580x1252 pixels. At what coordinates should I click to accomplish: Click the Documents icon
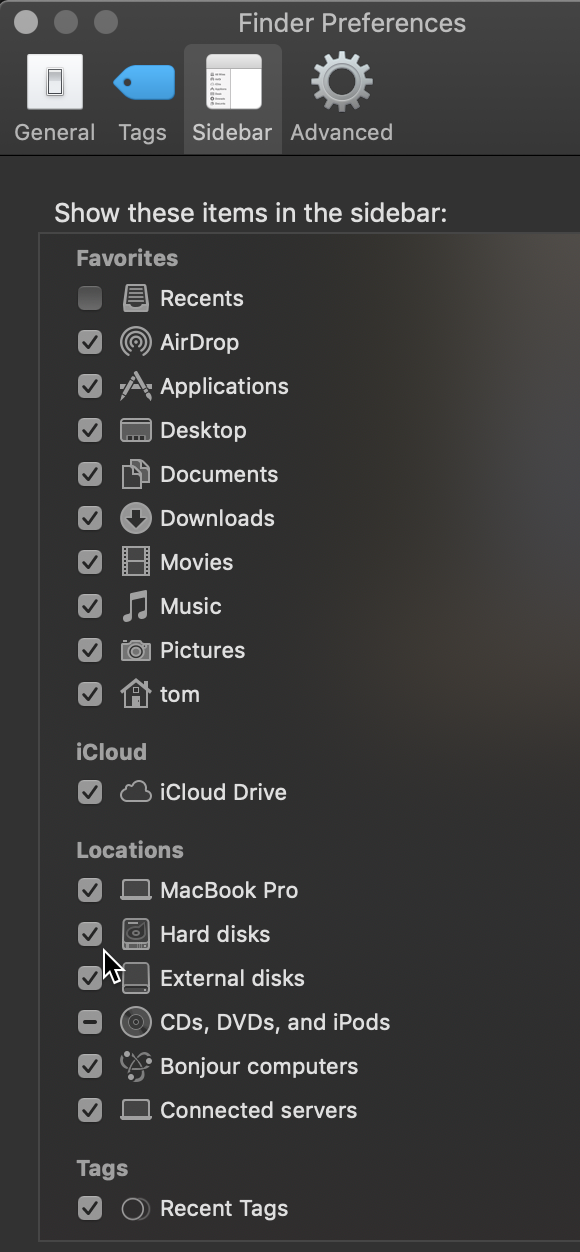135,474
